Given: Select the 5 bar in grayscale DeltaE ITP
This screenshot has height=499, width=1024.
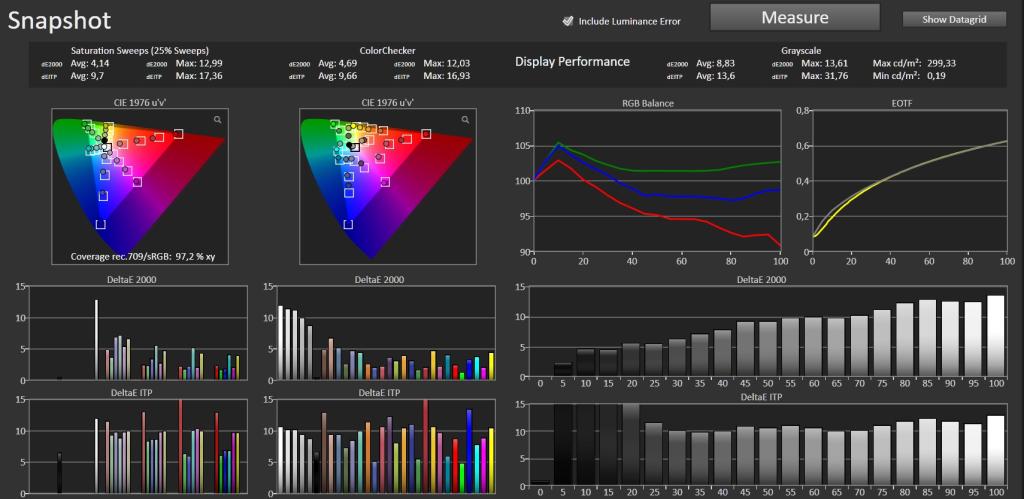Looking at the screenshot, I should tap(562, 445).
